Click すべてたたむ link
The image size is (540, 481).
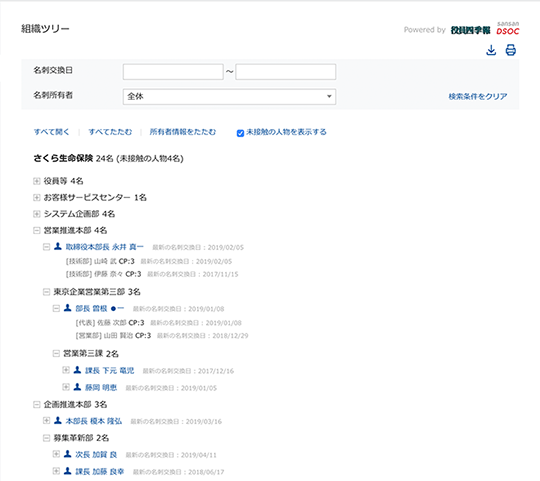(110, 132)
